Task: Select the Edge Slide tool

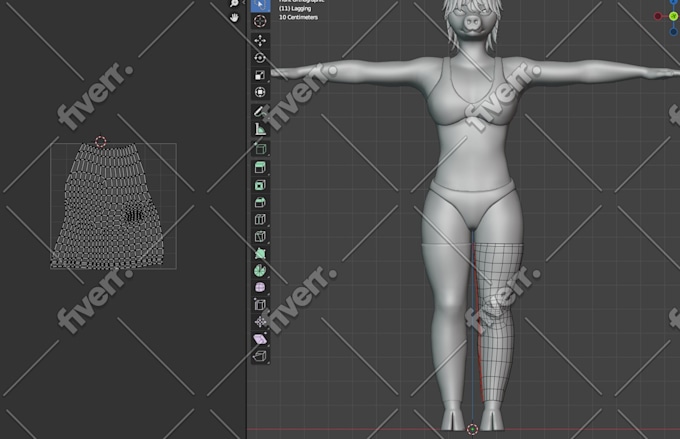Action: point(260,305)
